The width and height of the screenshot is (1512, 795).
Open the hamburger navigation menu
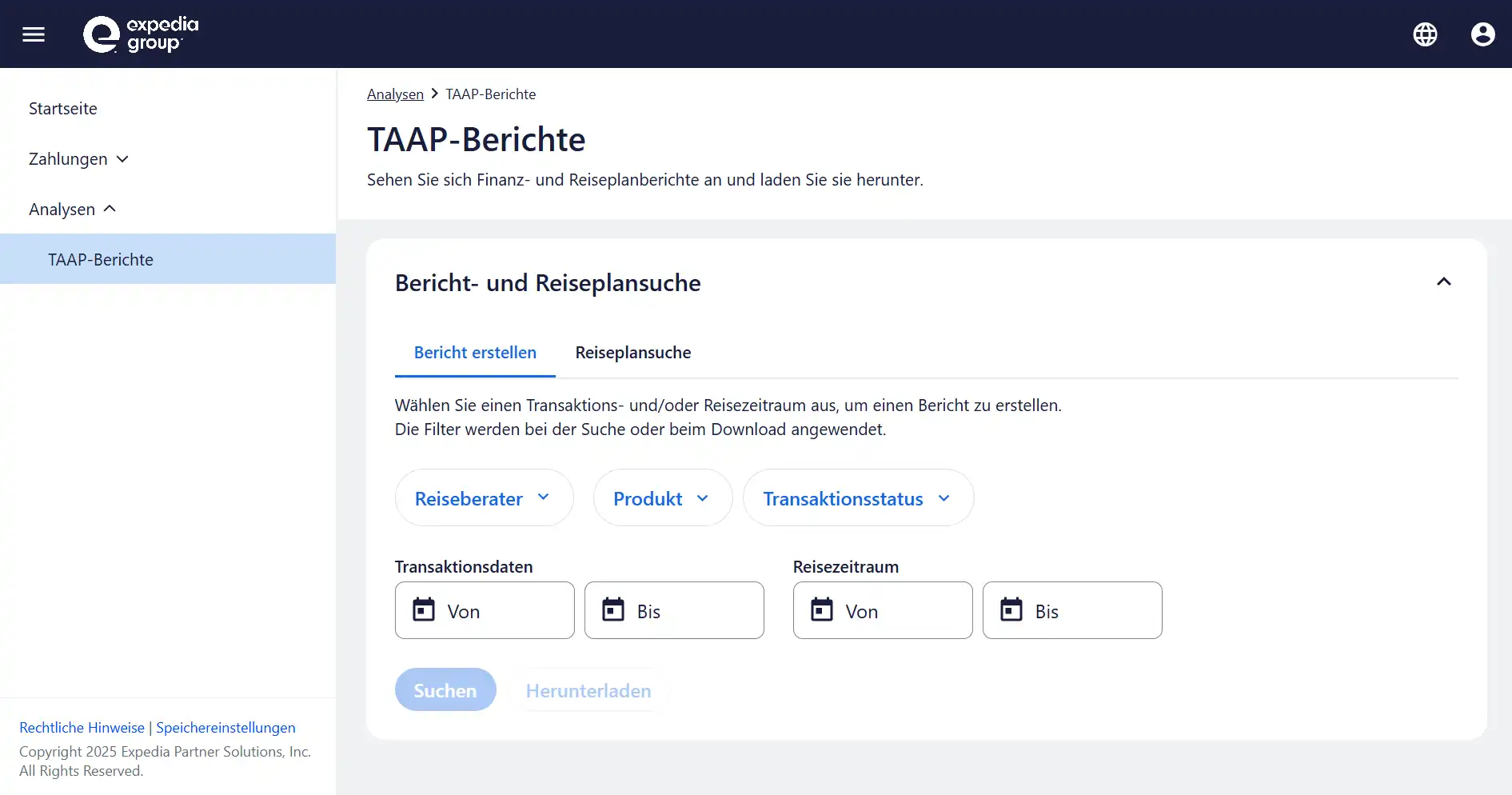coord(34,34)
